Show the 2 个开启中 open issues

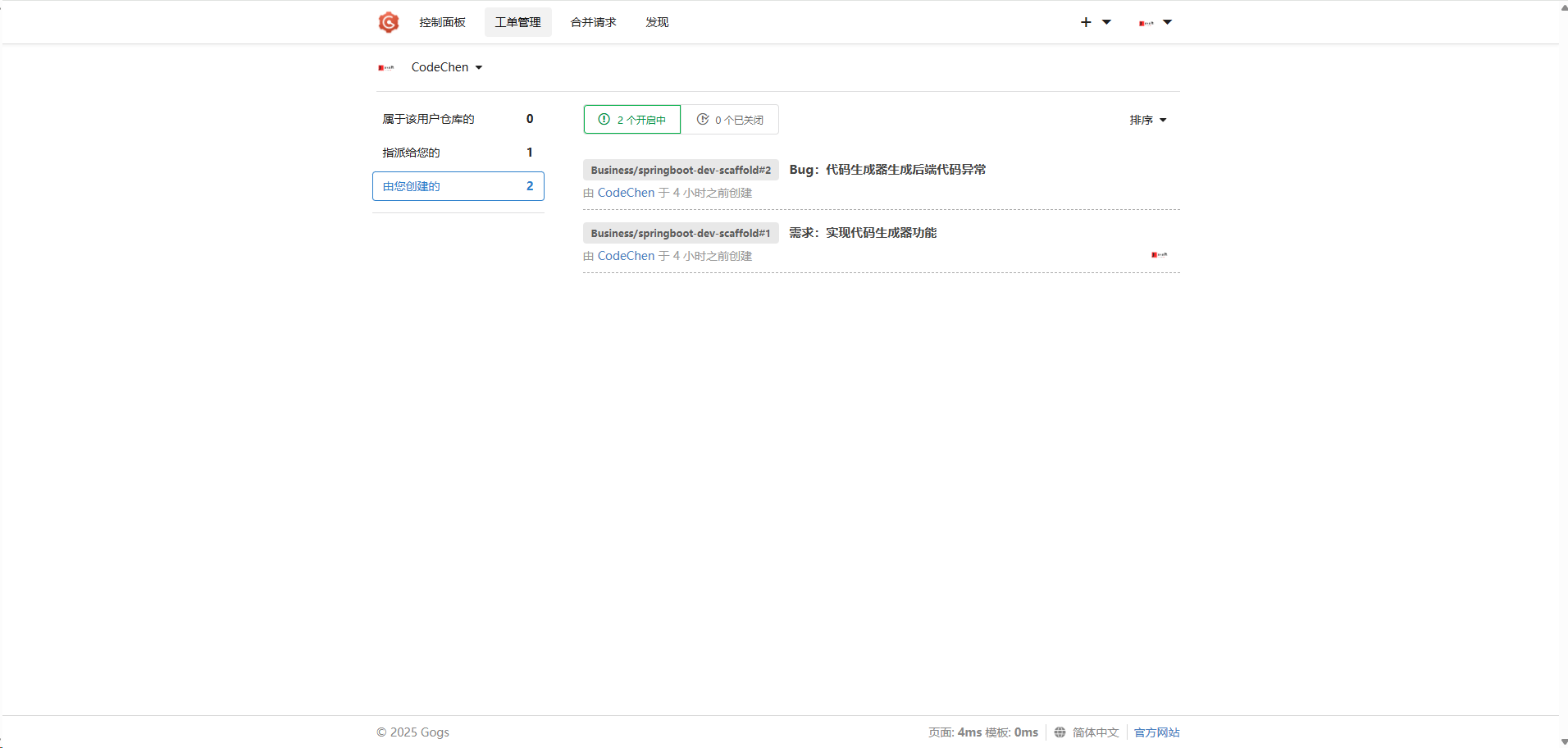click(632, 120)
